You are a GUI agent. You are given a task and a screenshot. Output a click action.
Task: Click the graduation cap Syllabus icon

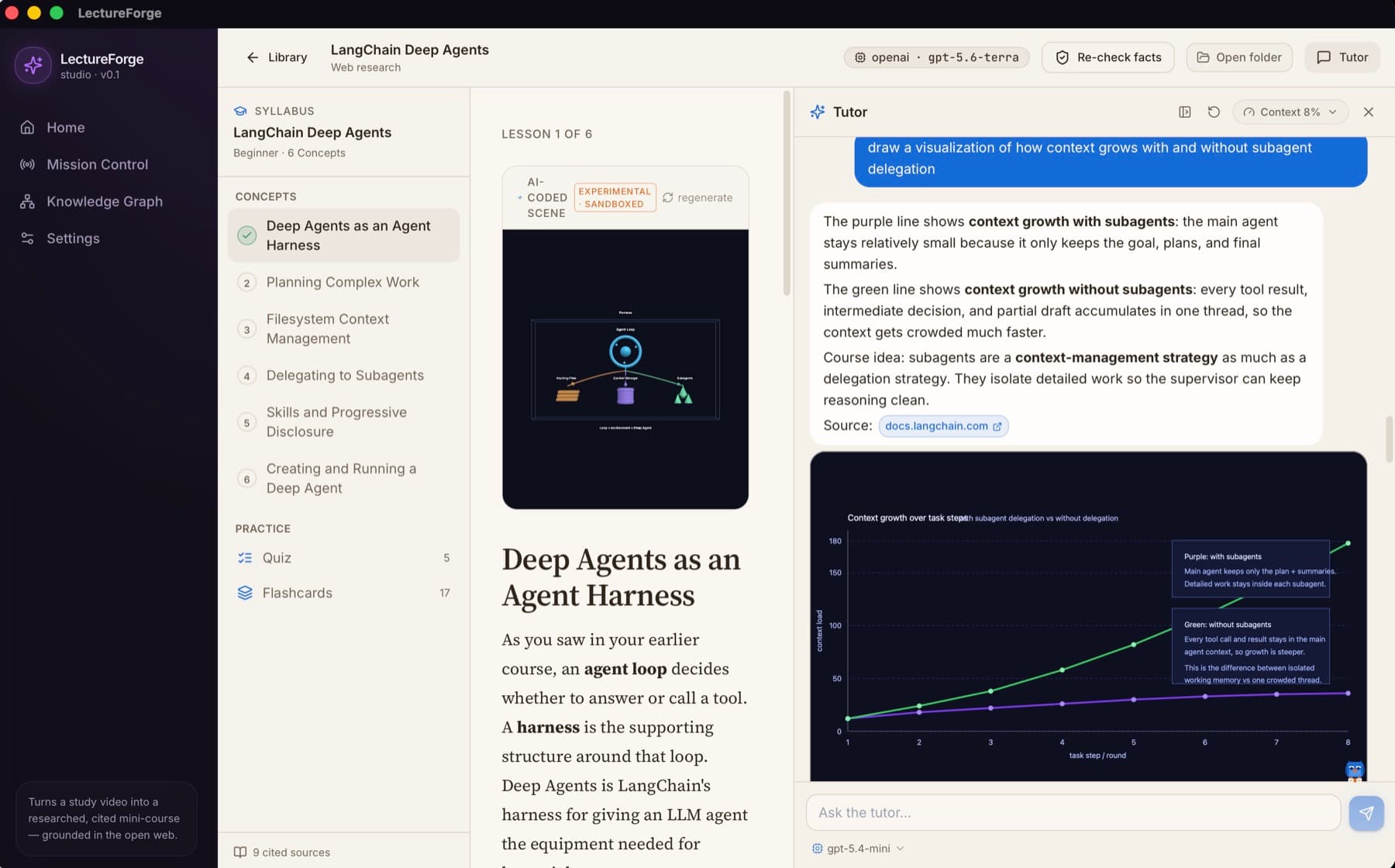240,111
